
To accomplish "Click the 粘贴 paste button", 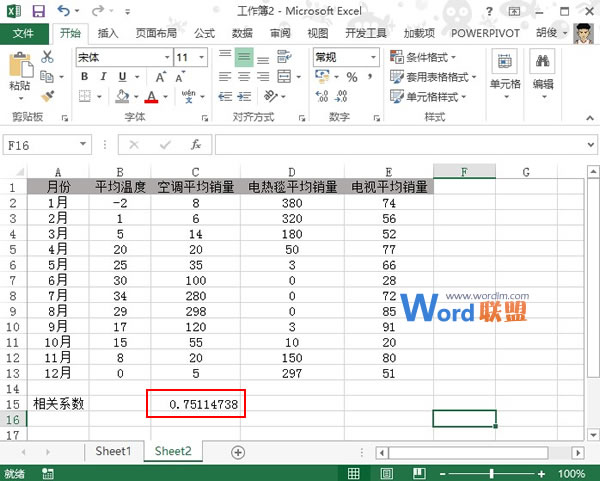I will tap(20, 77).
